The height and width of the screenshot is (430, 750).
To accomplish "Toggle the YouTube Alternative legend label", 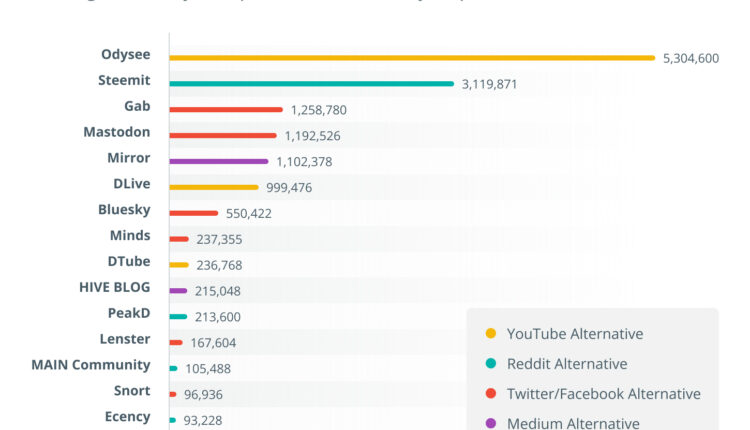I will pos(574,334).
